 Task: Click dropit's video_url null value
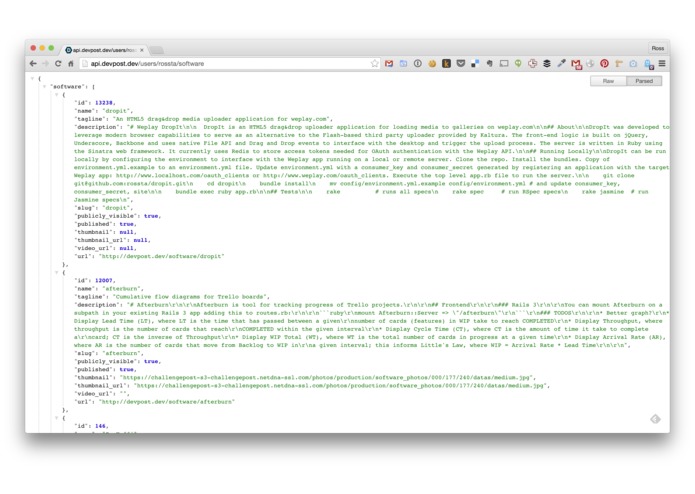pyautogui.click(x=126, y=248)
